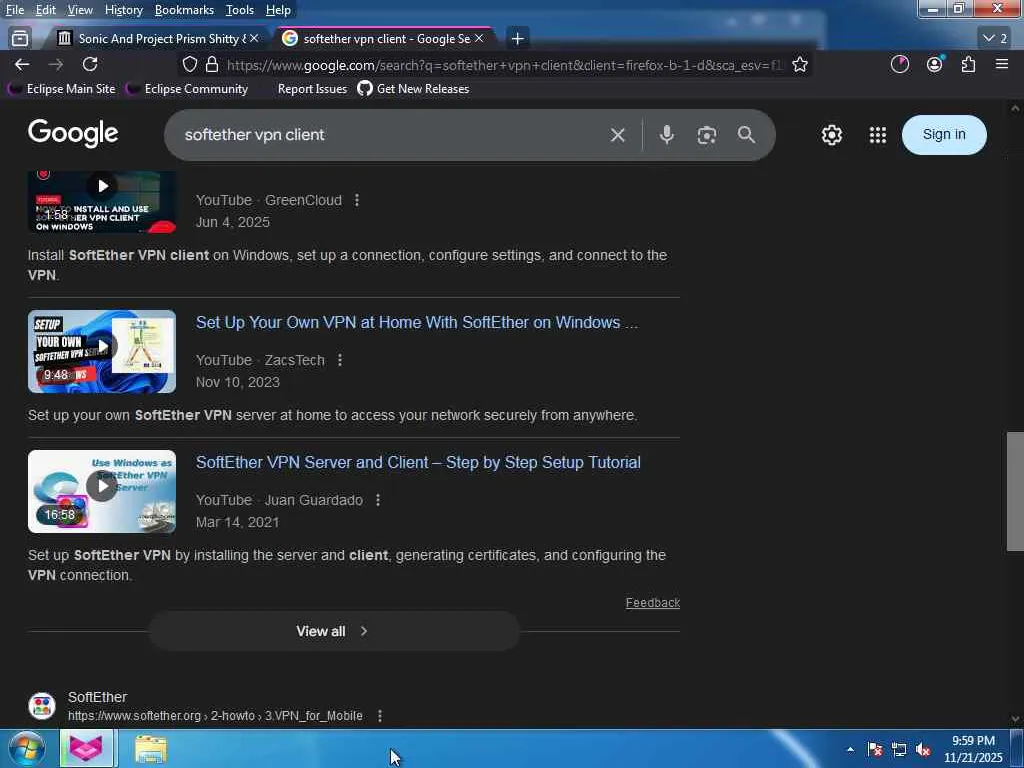
Task: Open File Explorer from the taskbar
Action: pos(151,748)
